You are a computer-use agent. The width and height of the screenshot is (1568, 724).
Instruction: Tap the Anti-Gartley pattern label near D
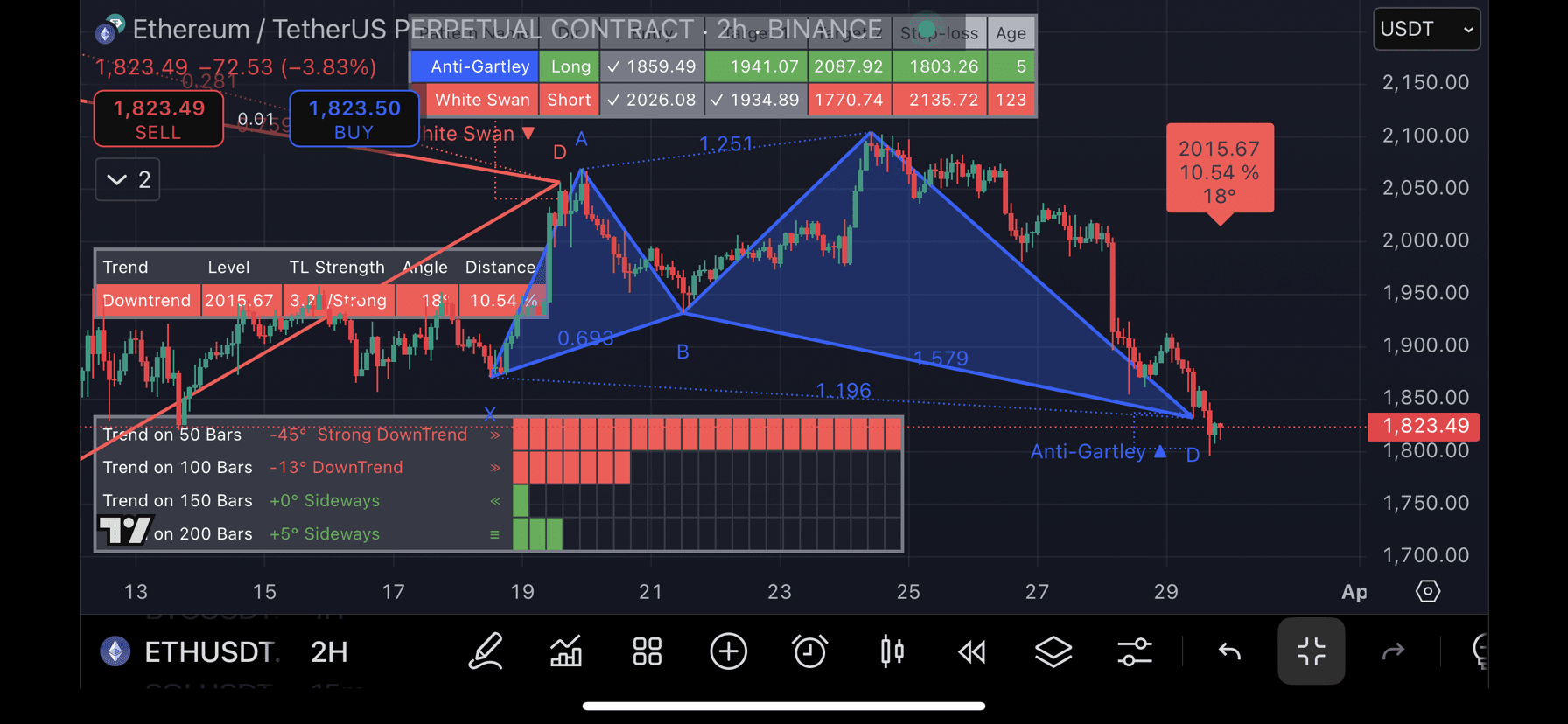point(1088,452)
